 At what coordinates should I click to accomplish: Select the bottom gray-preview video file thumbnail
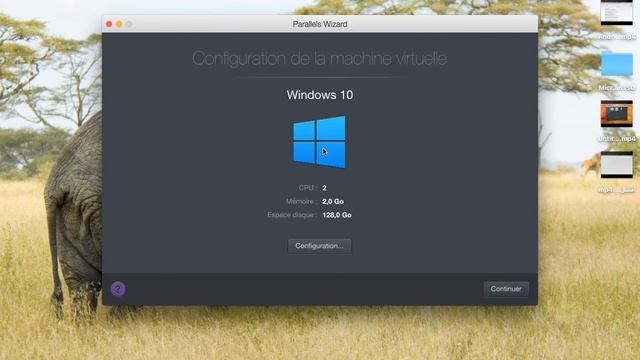click(x=617, y=165)
